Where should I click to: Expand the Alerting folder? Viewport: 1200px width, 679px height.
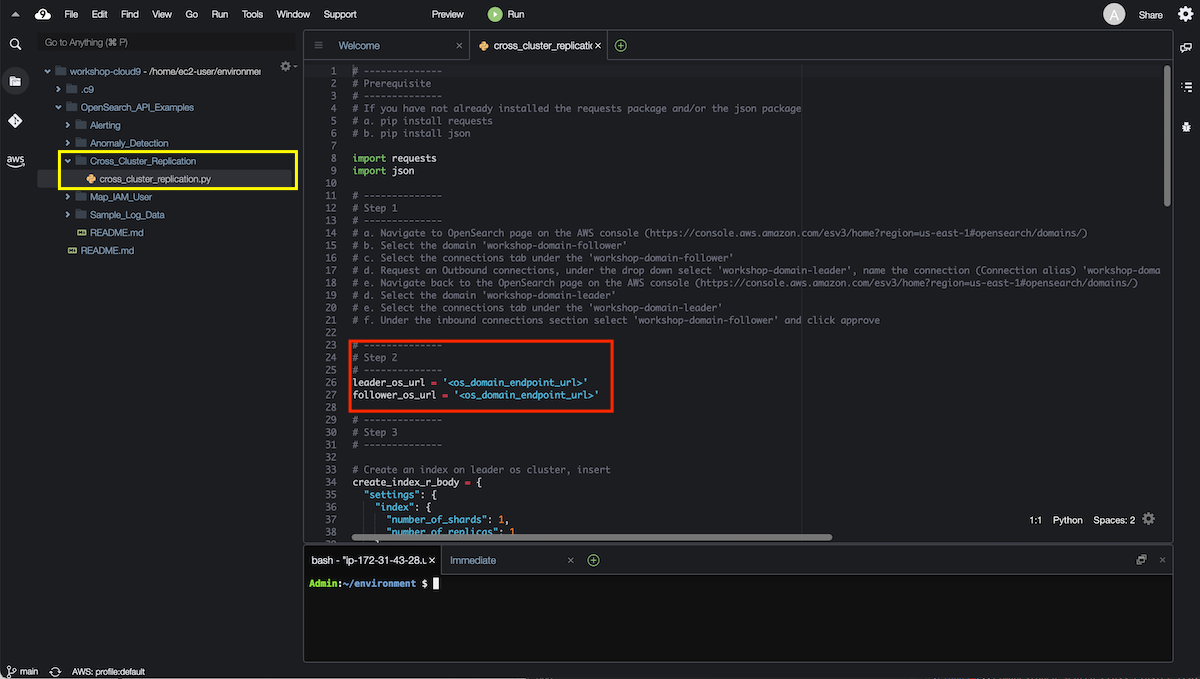pos(68,125)
